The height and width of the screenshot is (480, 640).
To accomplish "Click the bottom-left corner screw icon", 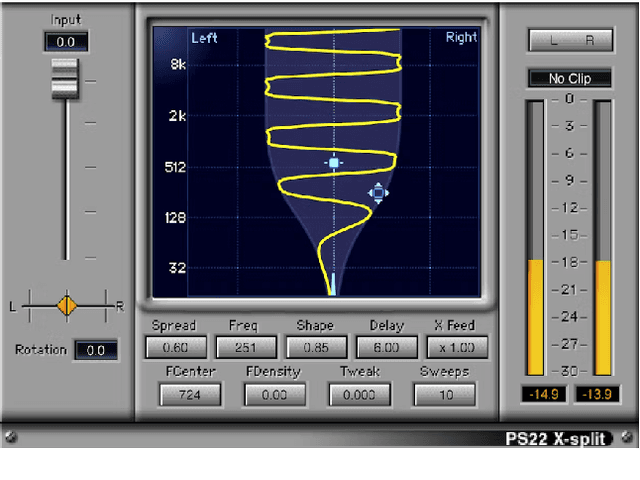I will (x=10, y=437).
